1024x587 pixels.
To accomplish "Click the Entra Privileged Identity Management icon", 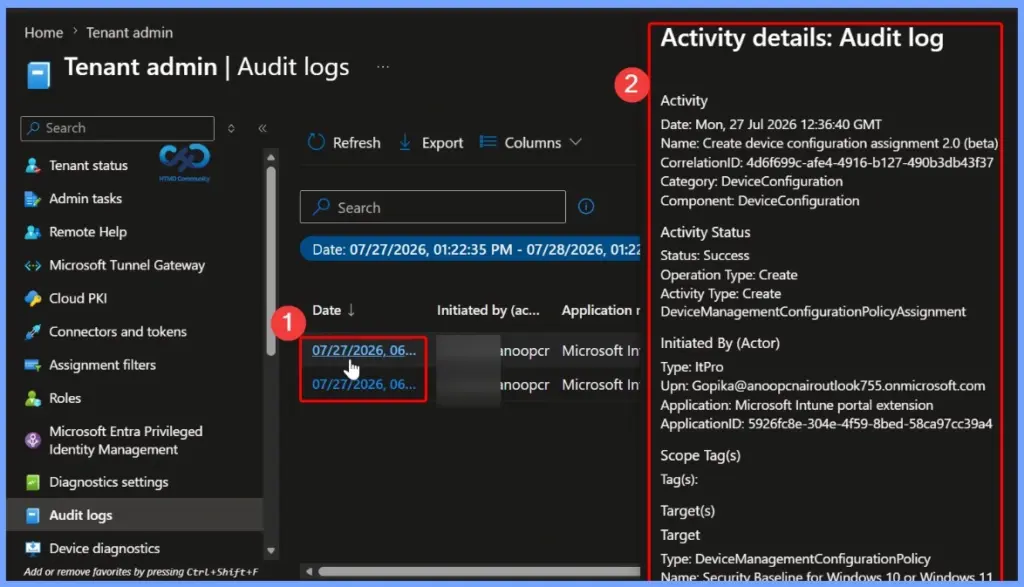I will [33, 441].
